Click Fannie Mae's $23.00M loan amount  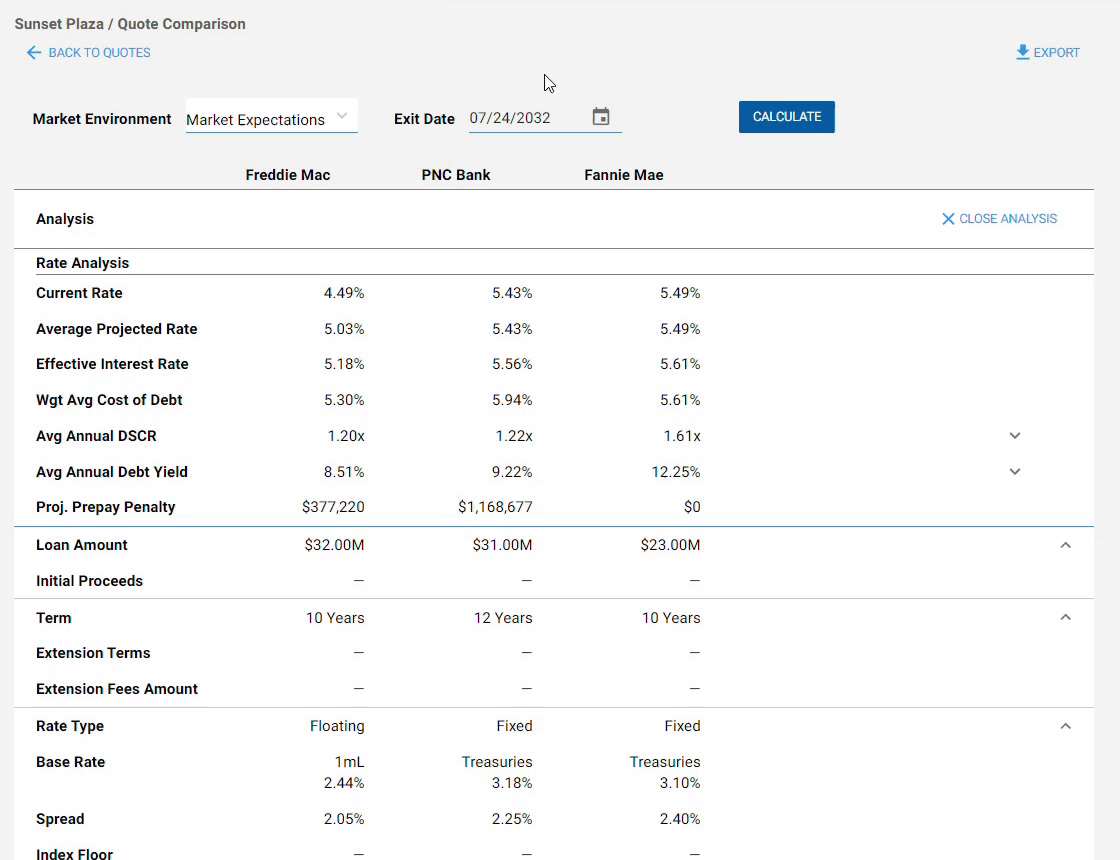click(x=670, y=545)
